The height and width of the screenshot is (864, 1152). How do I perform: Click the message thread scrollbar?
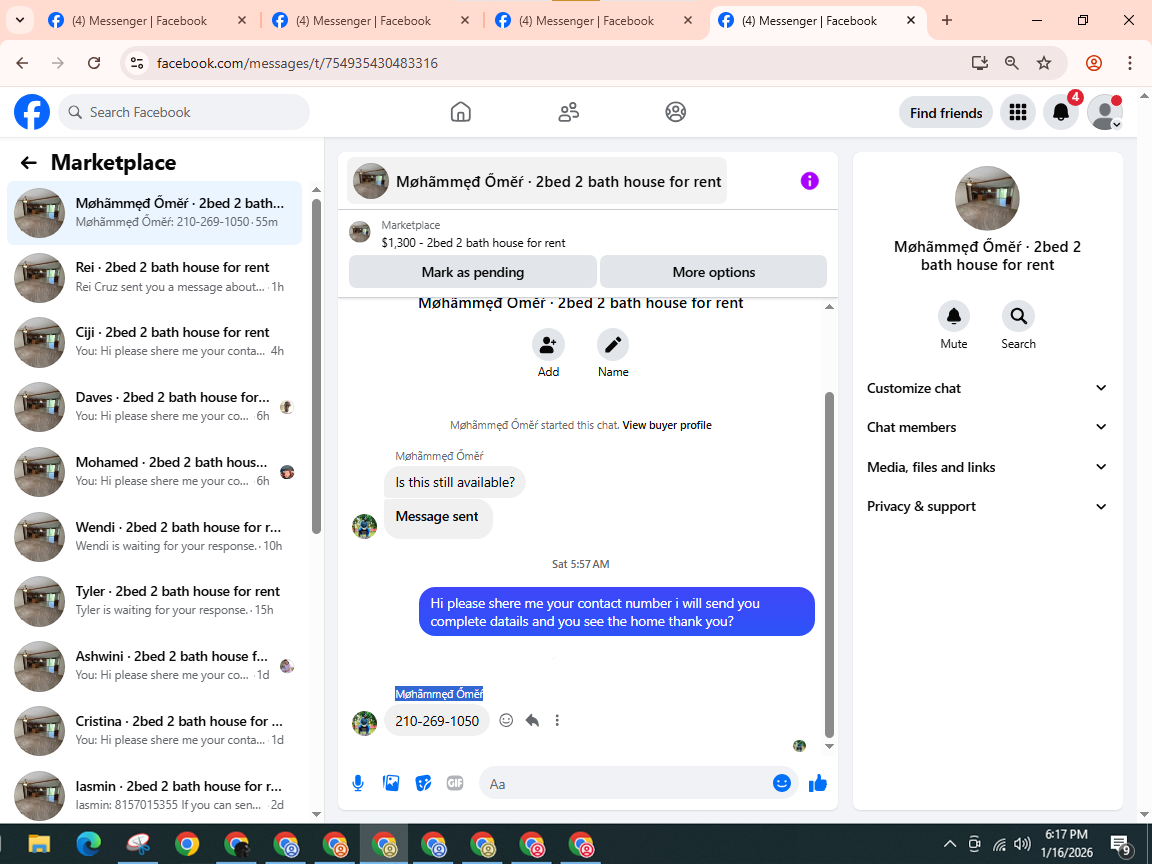(x=829, y=564)
